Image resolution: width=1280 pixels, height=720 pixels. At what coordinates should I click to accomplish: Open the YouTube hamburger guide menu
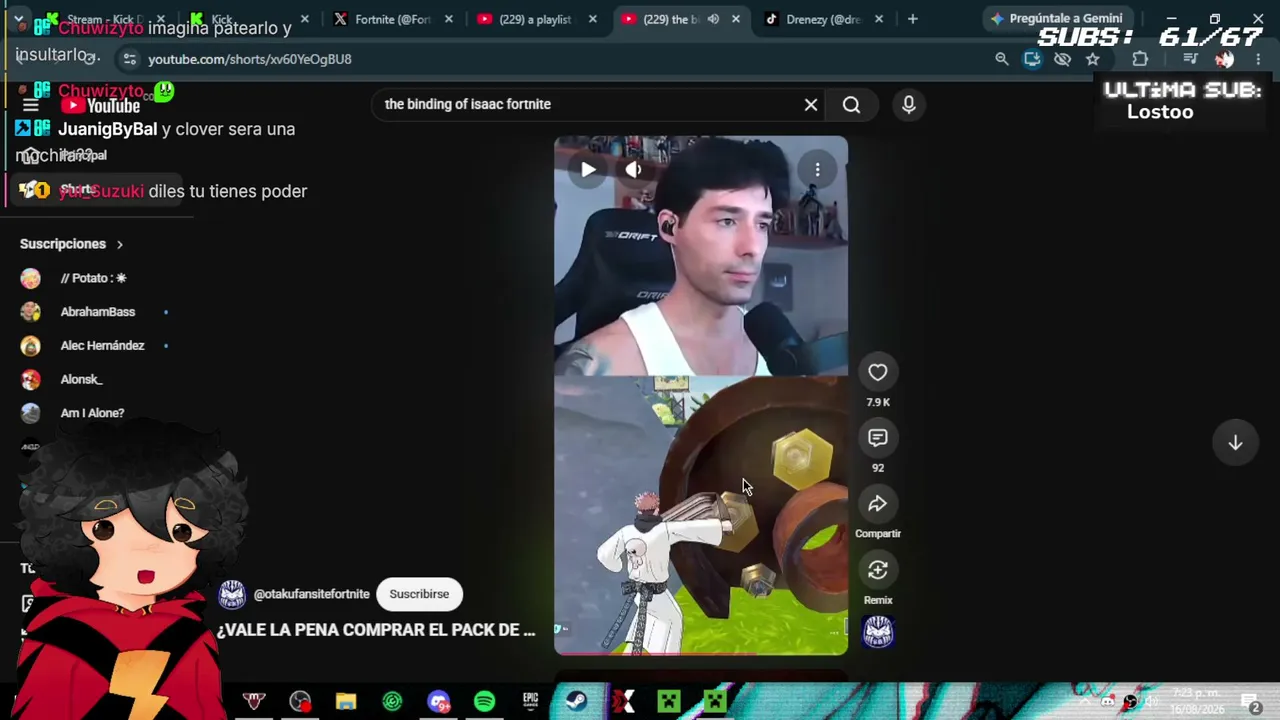pos(30,105)
